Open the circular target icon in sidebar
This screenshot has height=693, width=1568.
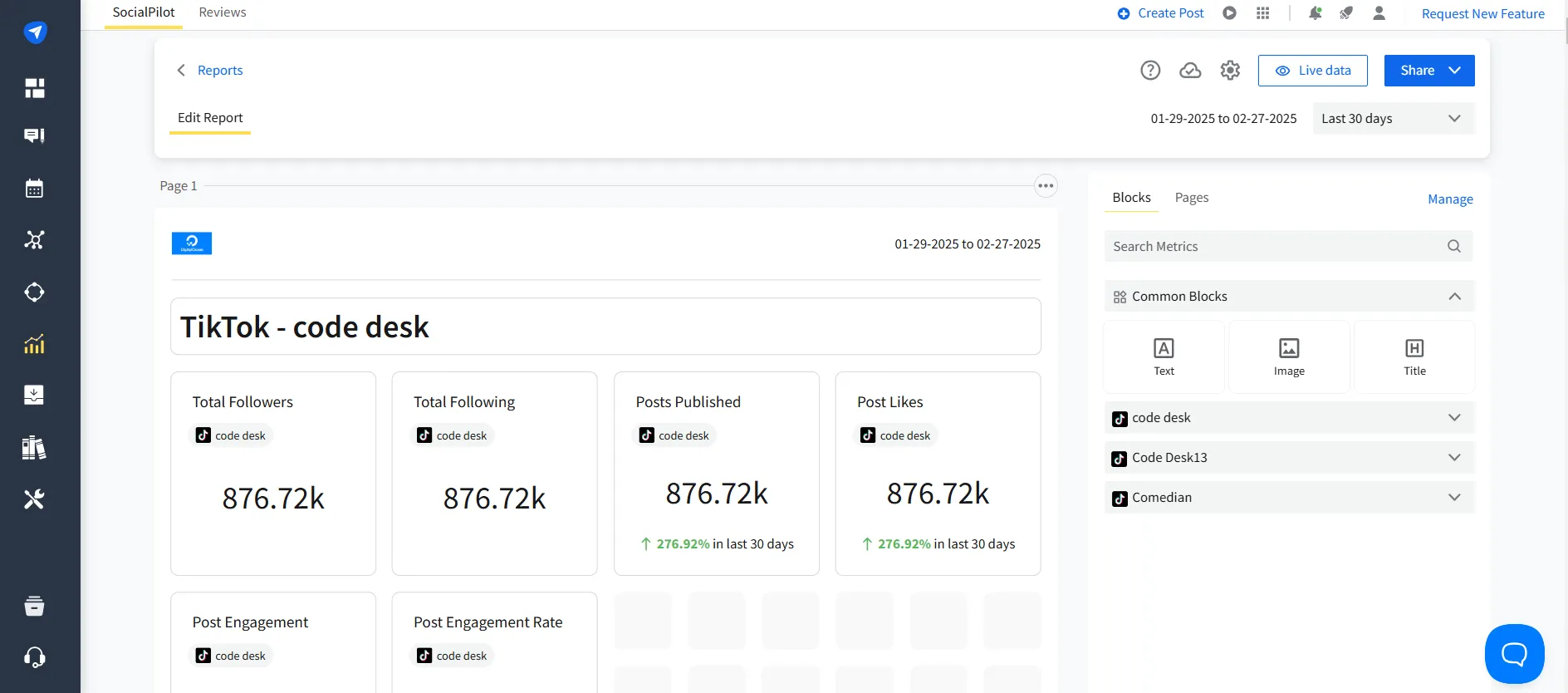34,292
